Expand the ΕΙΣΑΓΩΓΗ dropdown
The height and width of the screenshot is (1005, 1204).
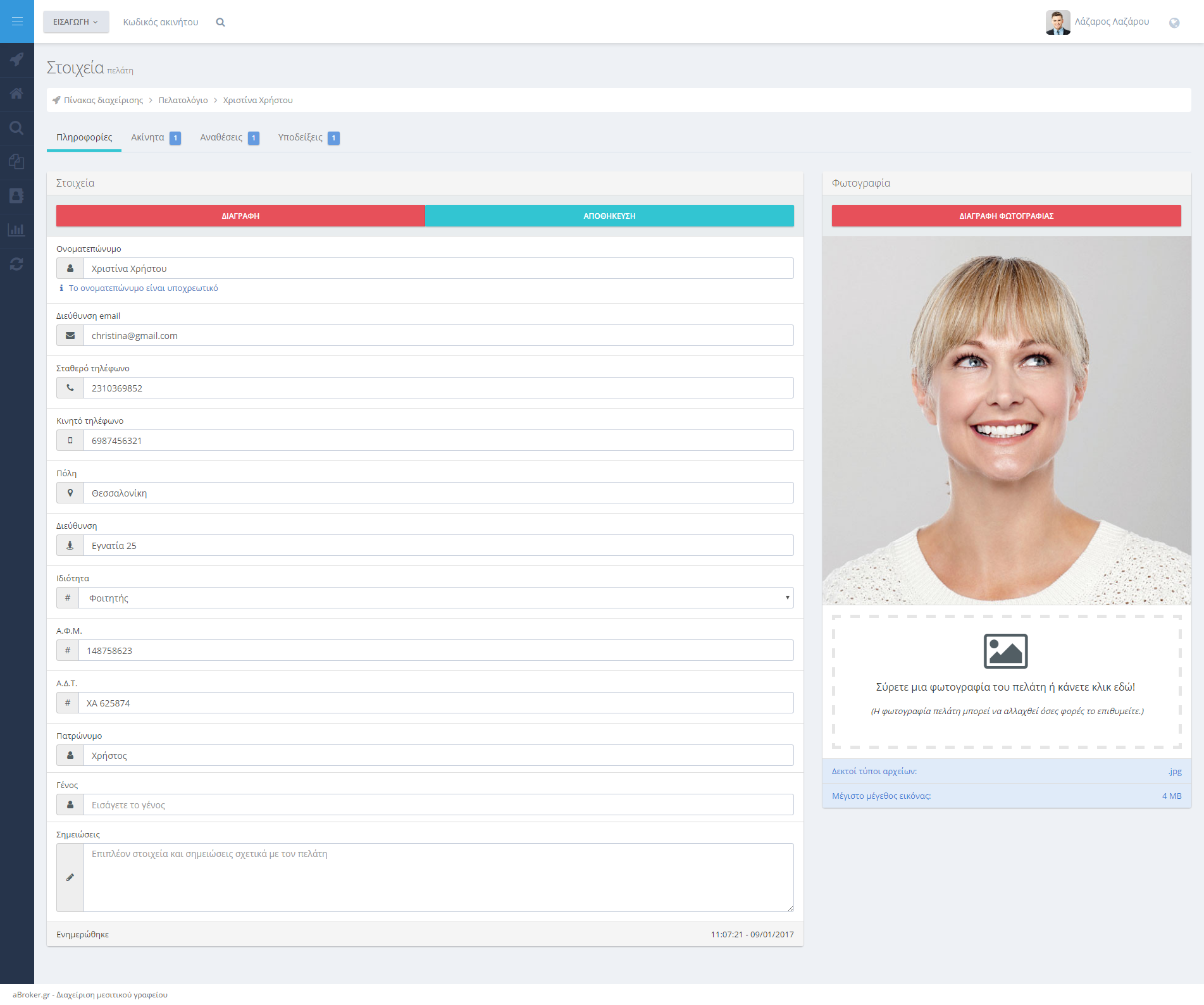[76, 22]
